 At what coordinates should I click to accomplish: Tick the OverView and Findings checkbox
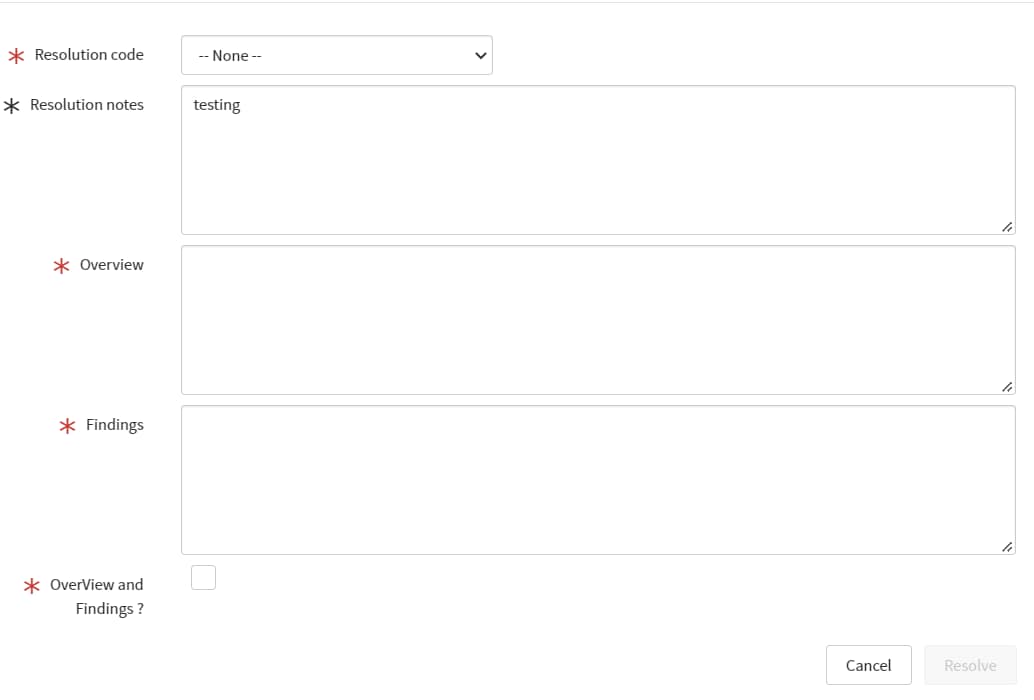coord(203,577)
